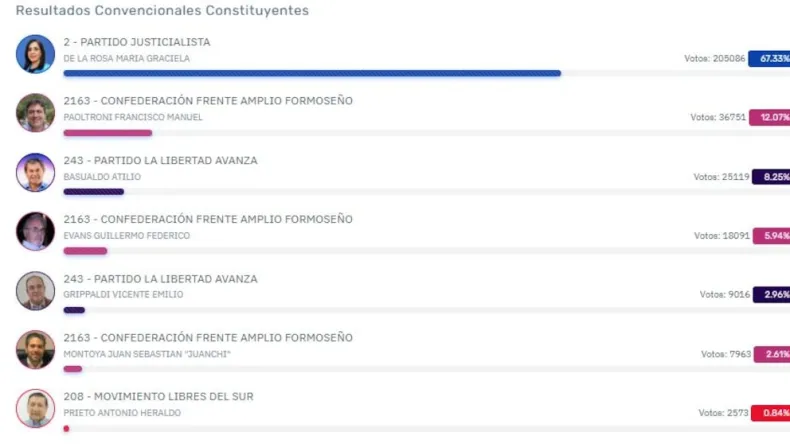Click Evans Guillermo Federico's portrait
Image resolution: width=790 pixels, height=444 pixels.
[35, 231]
